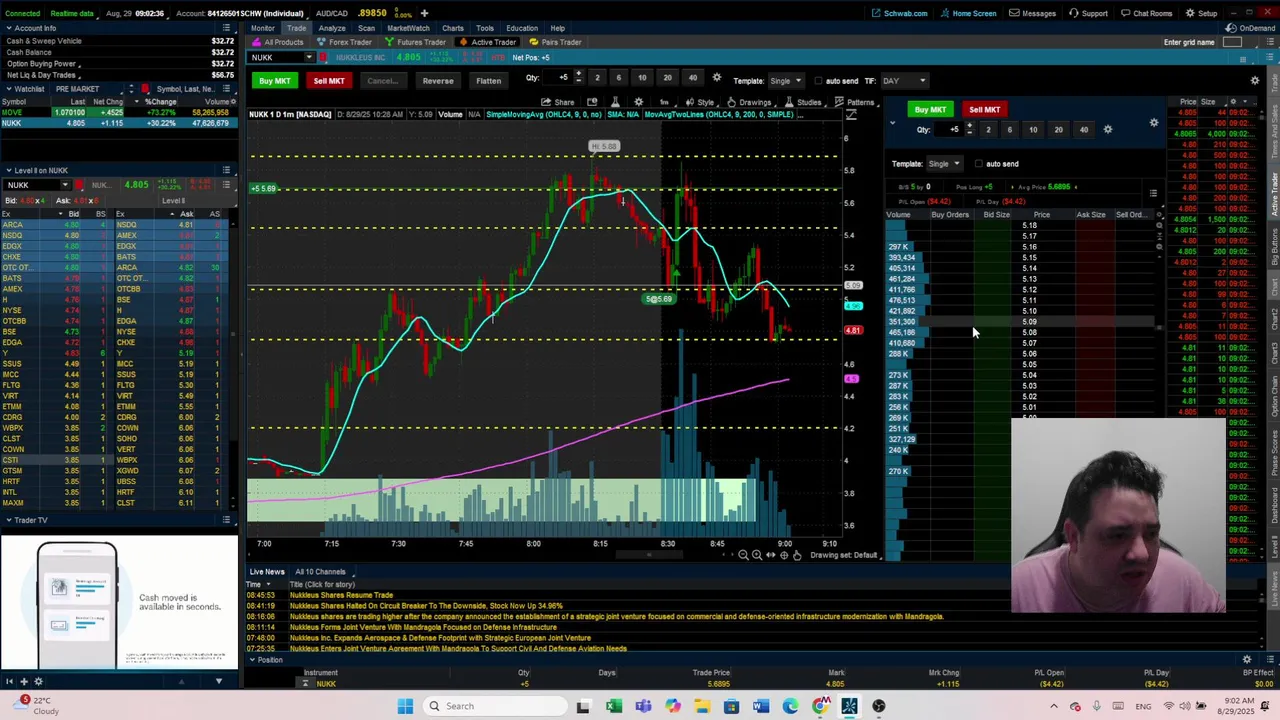Collapse the Trader TV section
Image resolution: width=1280 pixels, height=720 pixels.
pos(8,520)
